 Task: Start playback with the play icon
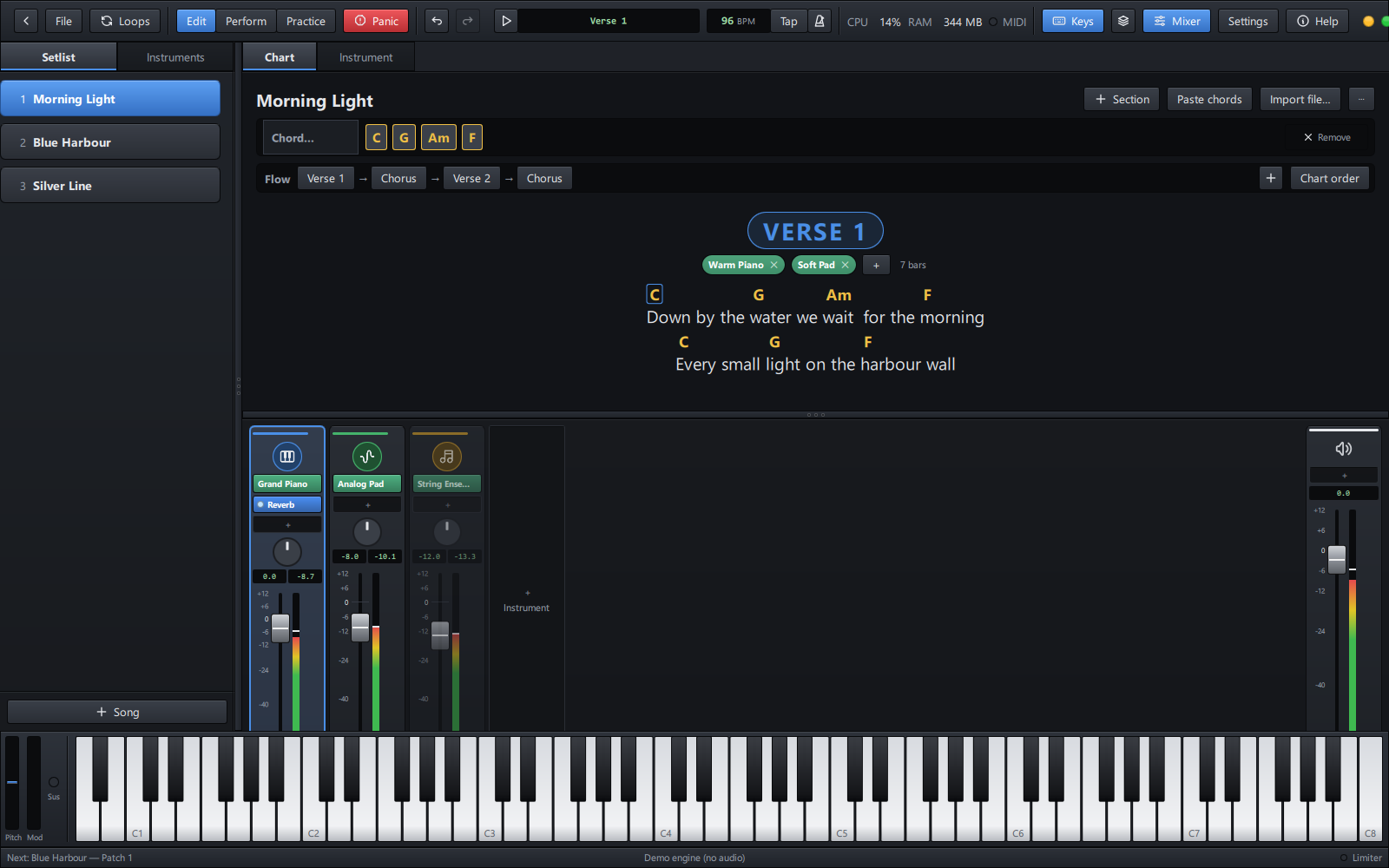[x=506, y=21]
